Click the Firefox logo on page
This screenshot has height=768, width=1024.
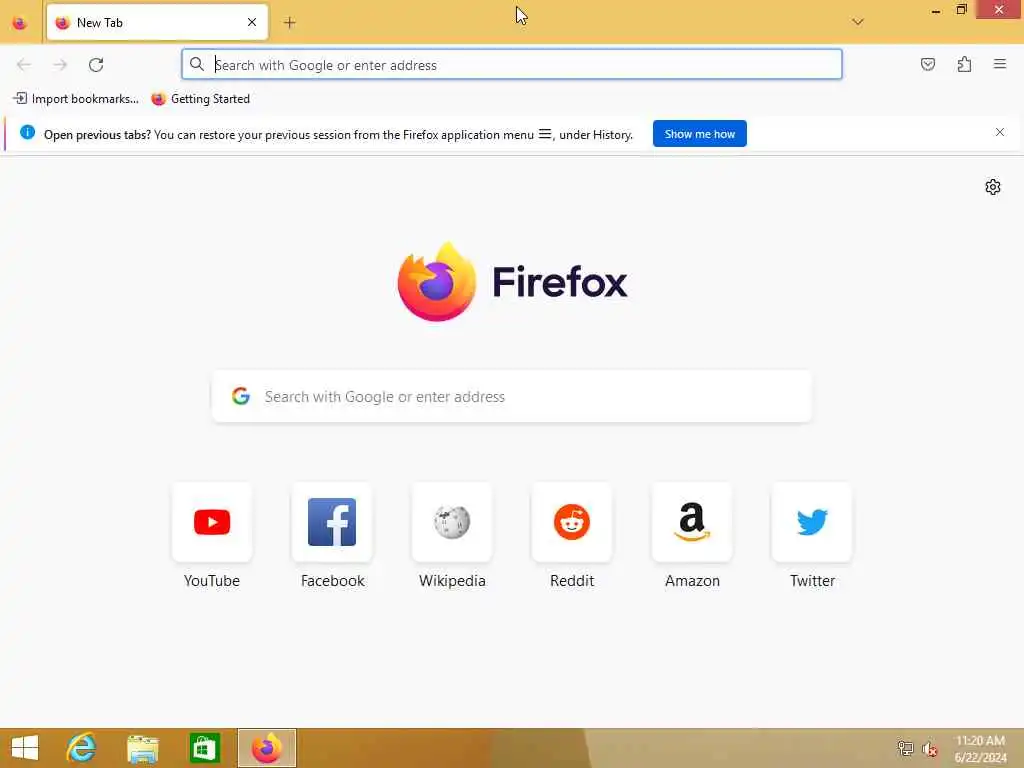click(513, 281)
